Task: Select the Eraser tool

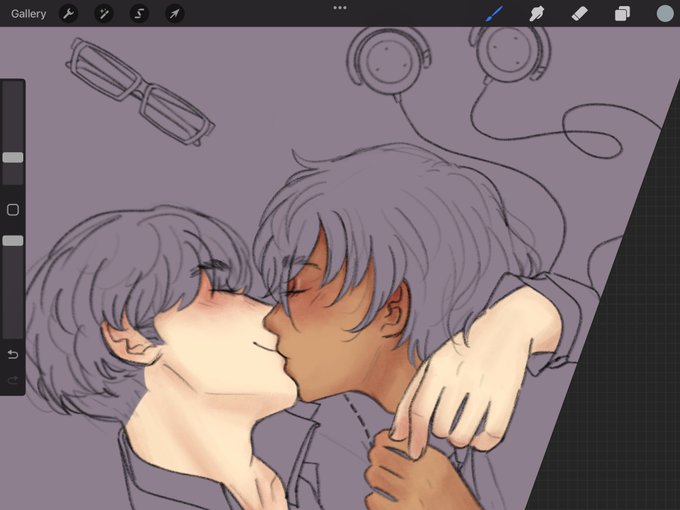Action: (579, 14)
